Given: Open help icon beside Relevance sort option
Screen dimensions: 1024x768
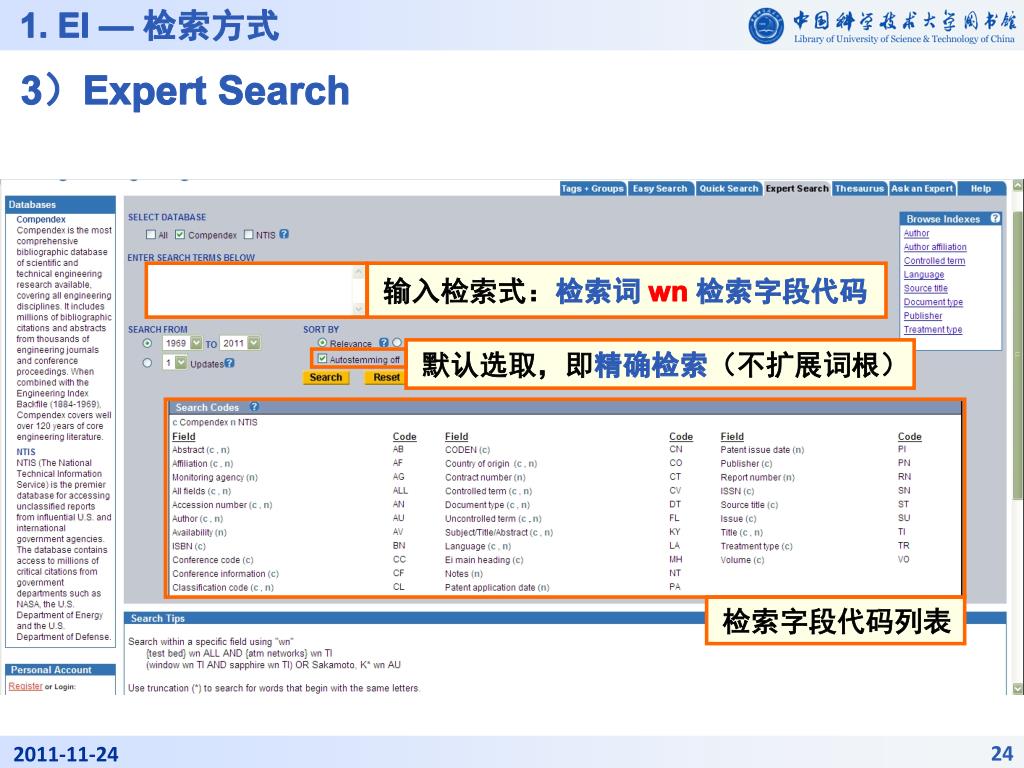Looking at the screenshot, I should pos(384,342).
